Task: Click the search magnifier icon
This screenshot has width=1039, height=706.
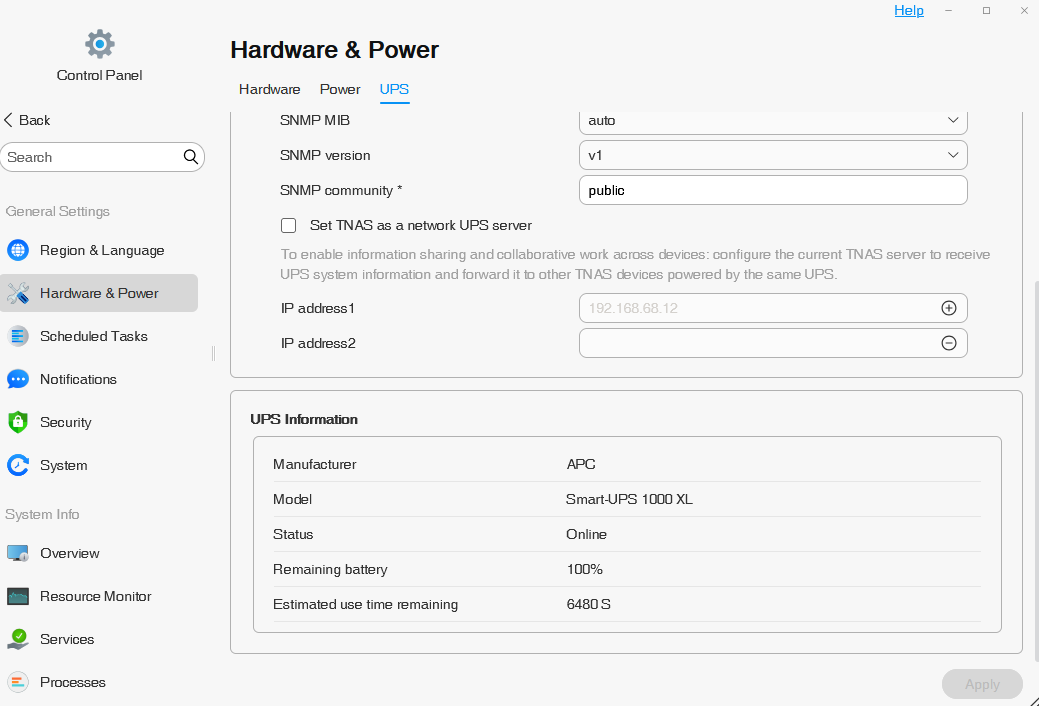Action: click(x=191, y=157)
